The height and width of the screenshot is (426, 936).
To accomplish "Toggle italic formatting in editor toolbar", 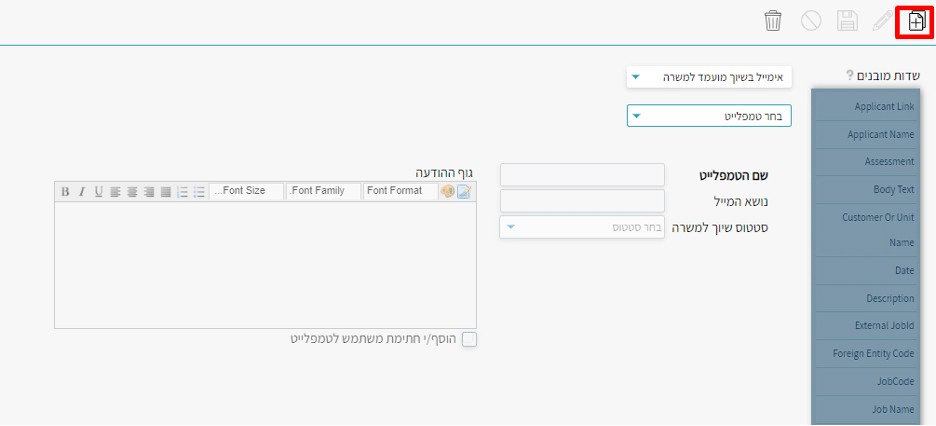I will [82, 191].
